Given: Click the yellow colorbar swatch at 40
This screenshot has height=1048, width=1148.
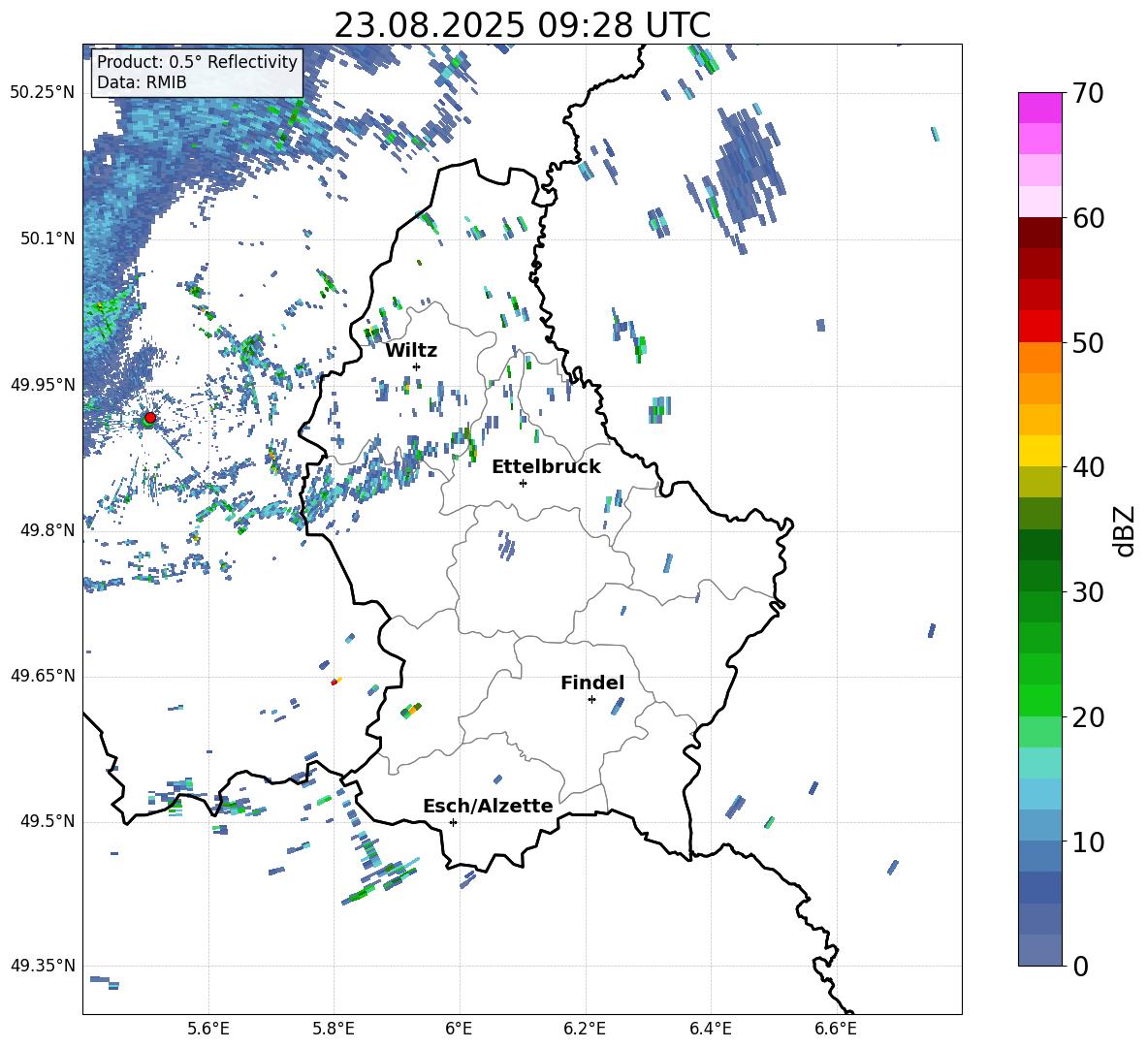Looking at the screenshot, I should [x=1039, y=451].
